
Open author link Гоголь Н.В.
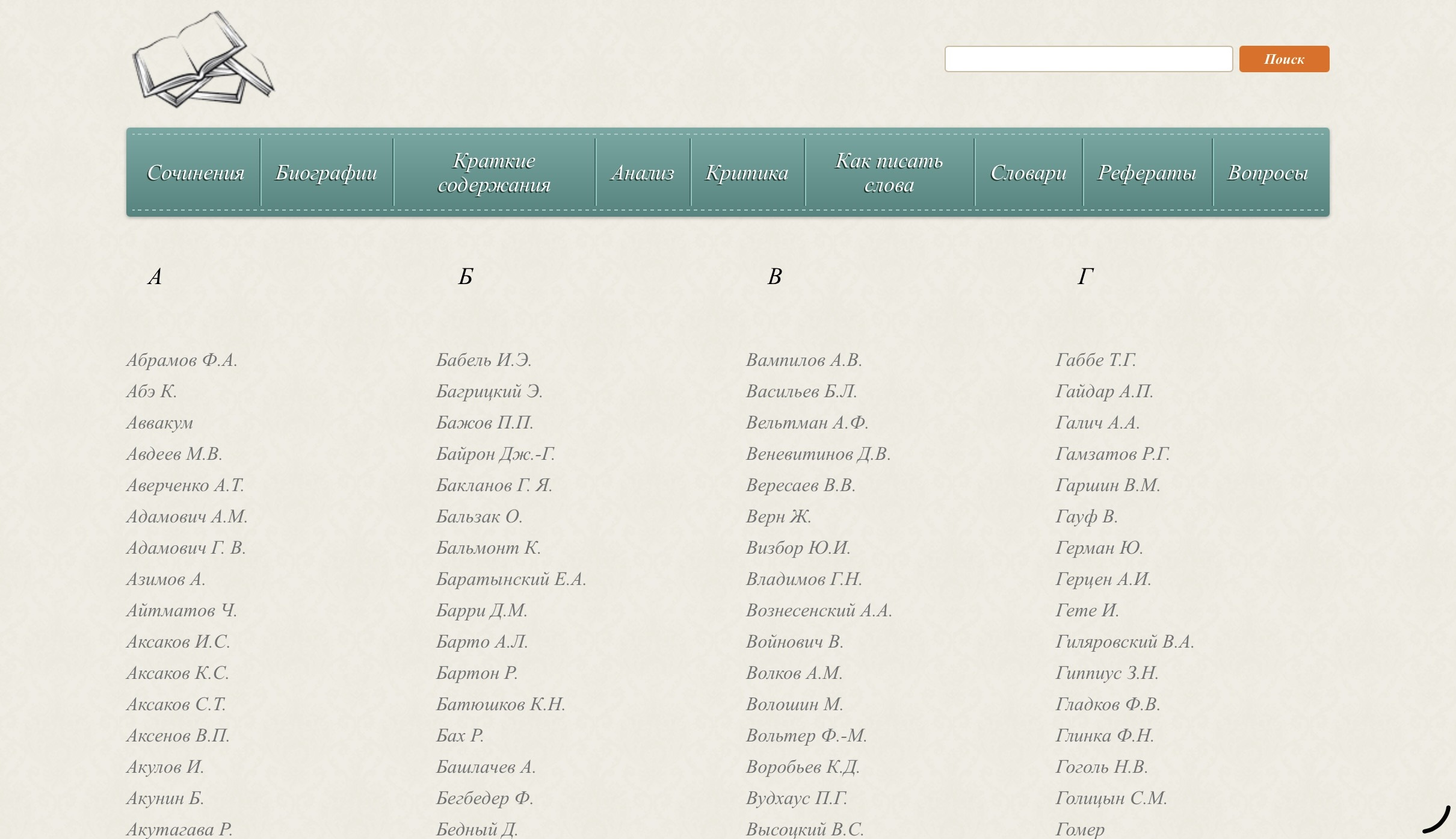point(1102,767)
